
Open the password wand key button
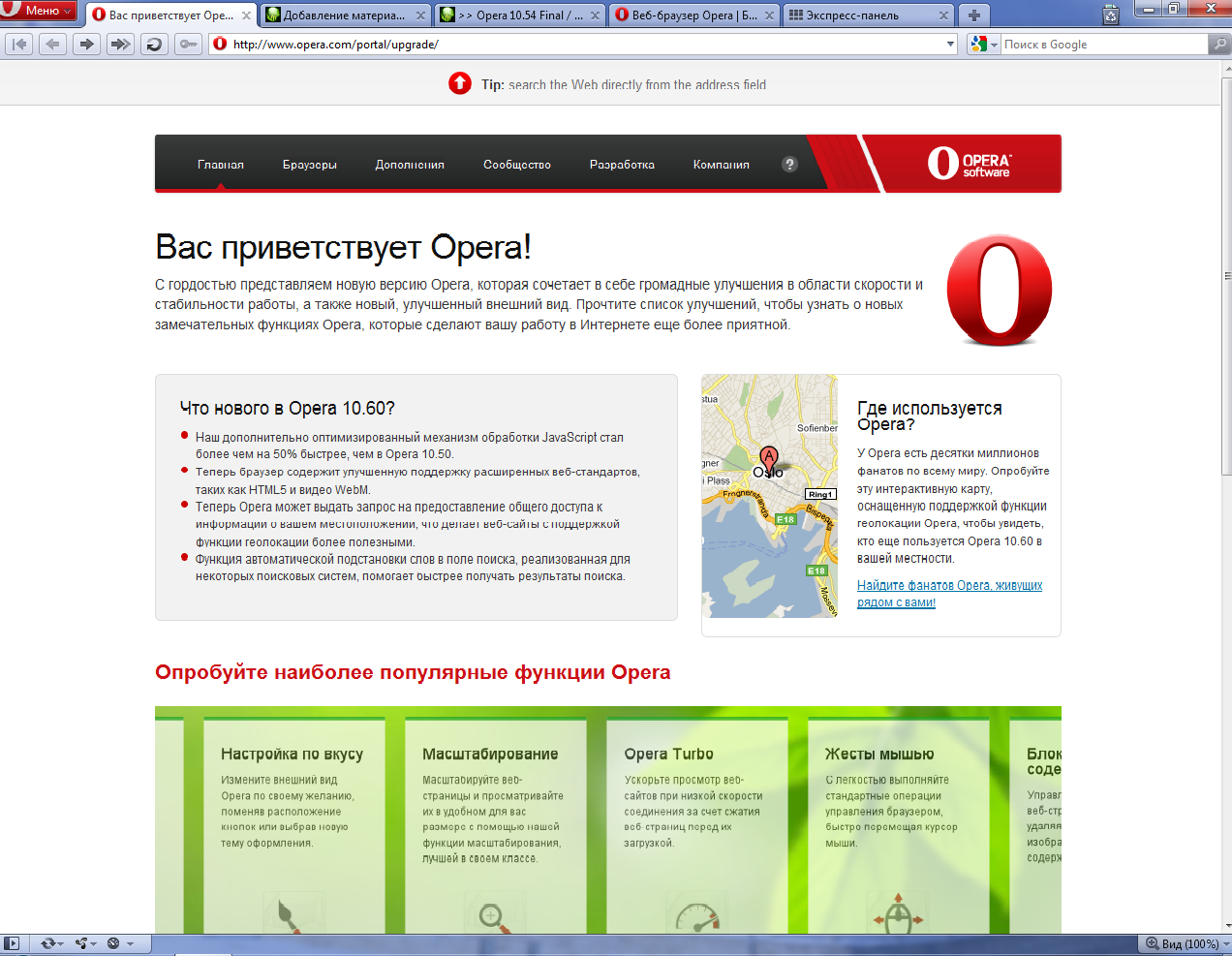[x=188, y=44]
